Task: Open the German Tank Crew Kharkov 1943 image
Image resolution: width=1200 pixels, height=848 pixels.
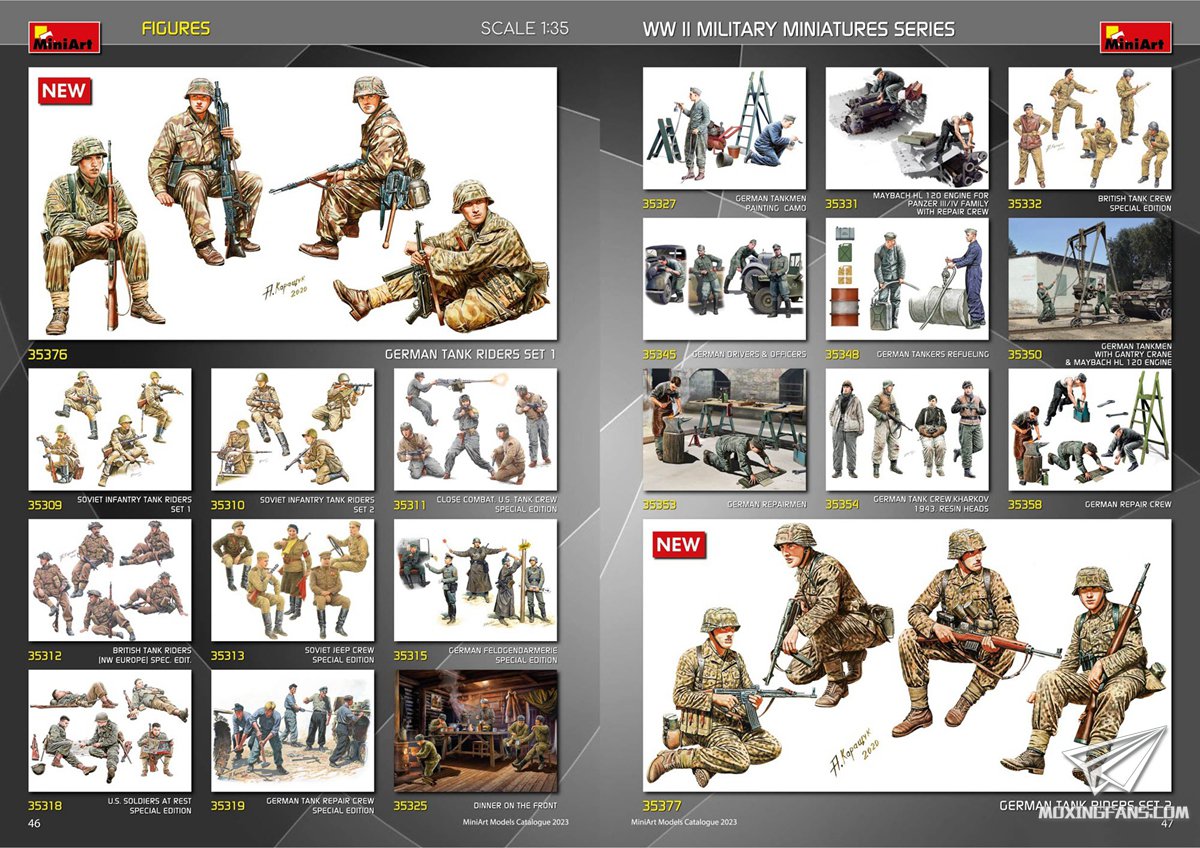Action: pos(907,430)
